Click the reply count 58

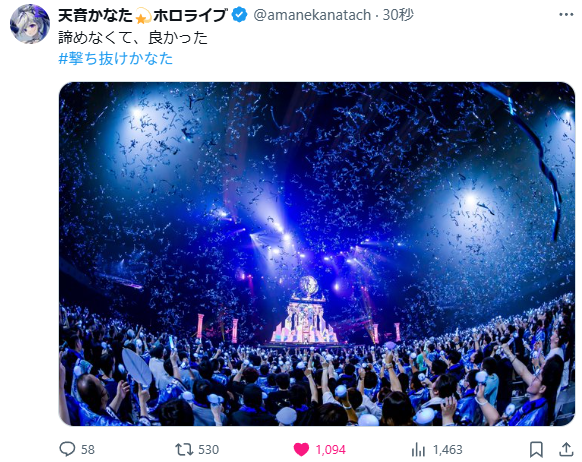click(x=88, y=450)
